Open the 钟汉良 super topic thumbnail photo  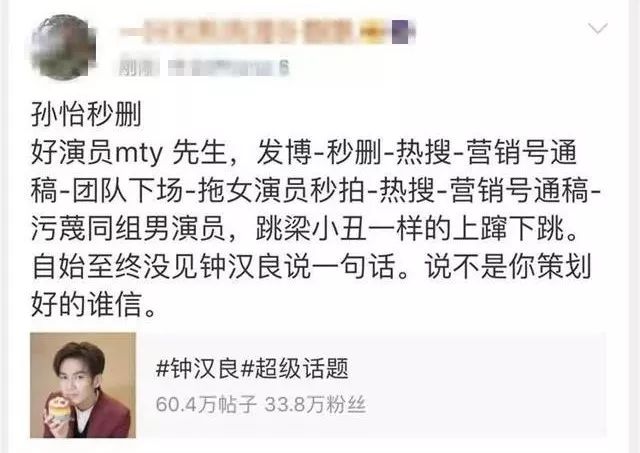[x=83, y=385]
